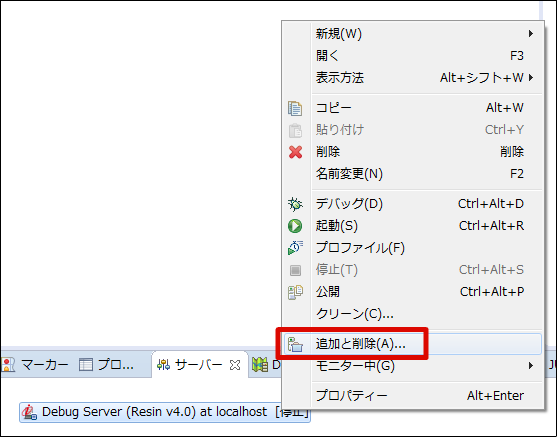Choose クリーン(C)... from the menu

coord(412,314)
